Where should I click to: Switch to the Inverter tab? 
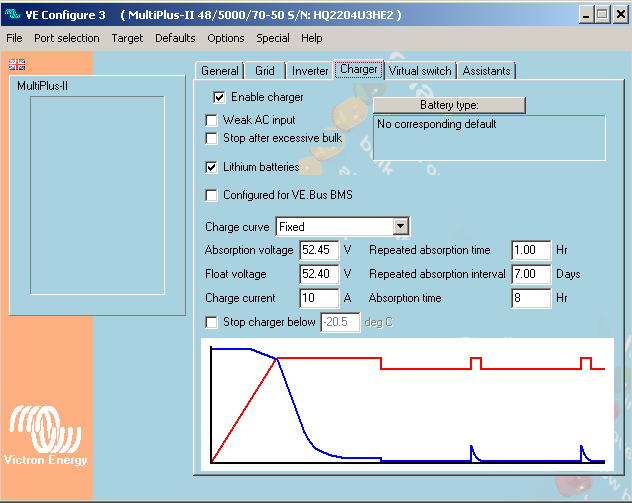[310, 71]
